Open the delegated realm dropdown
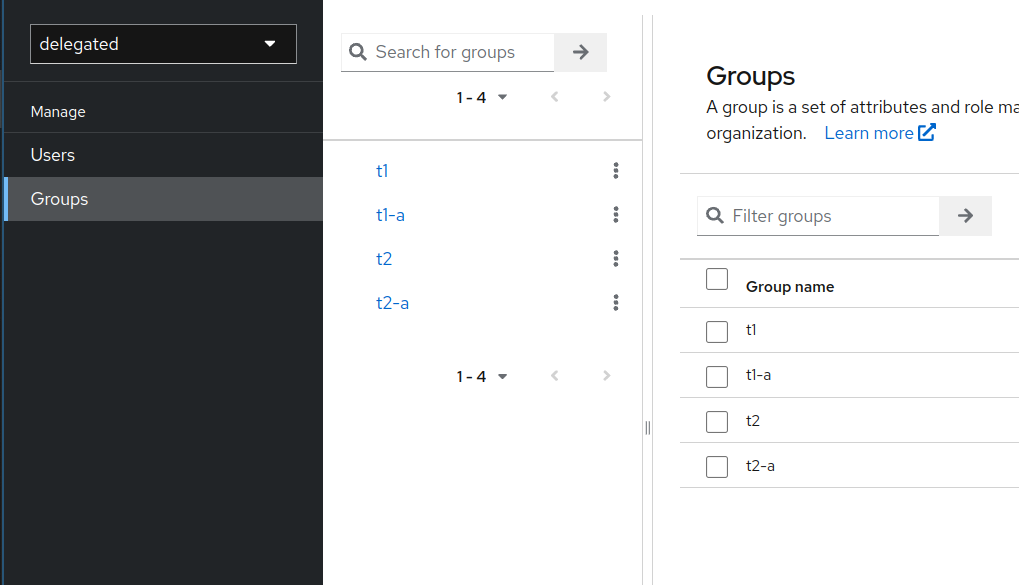 [163, 44]
